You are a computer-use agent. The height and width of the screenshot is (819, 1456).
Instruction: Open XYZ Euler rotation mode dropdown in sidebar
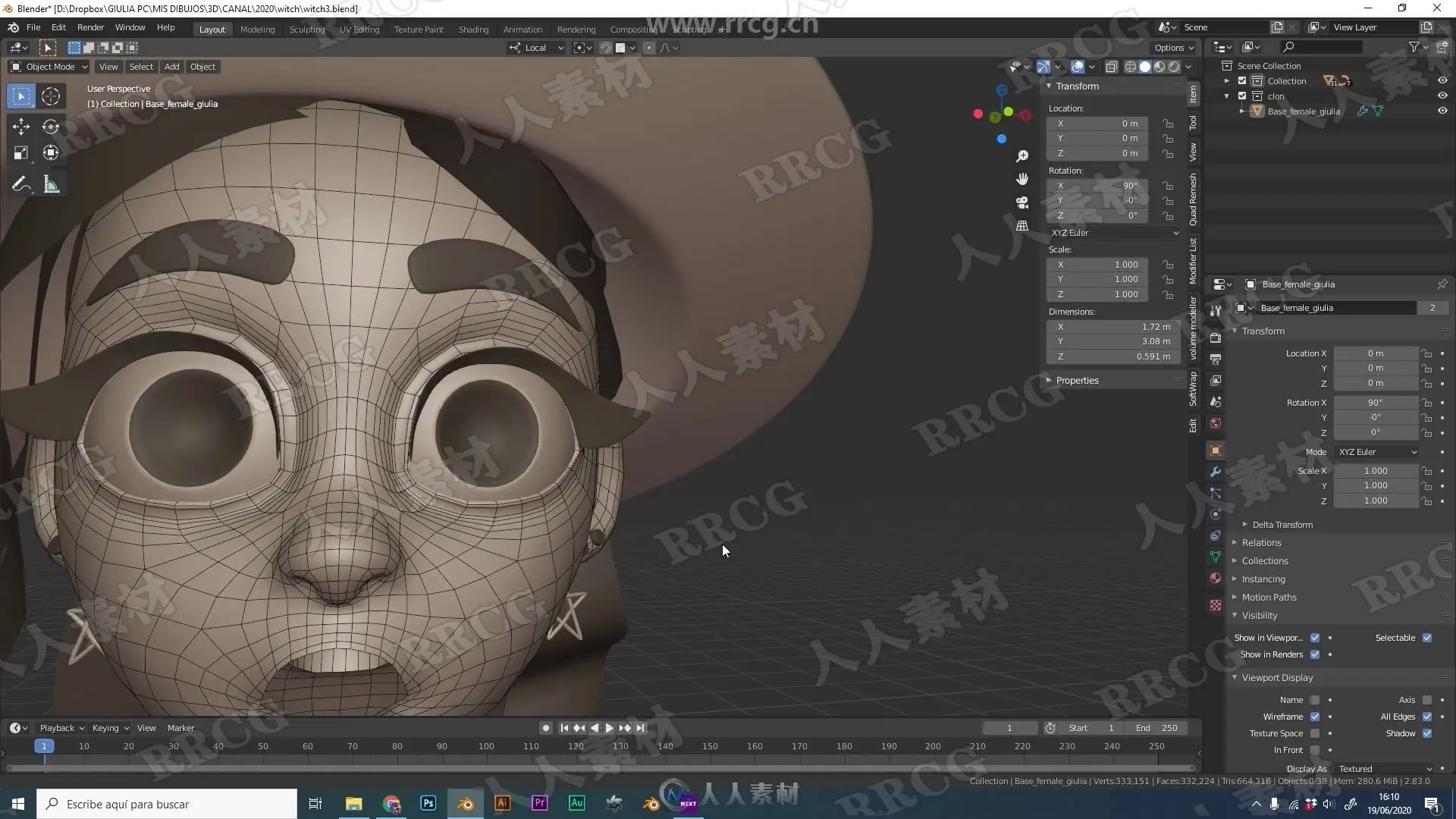tap(1114, 233)
